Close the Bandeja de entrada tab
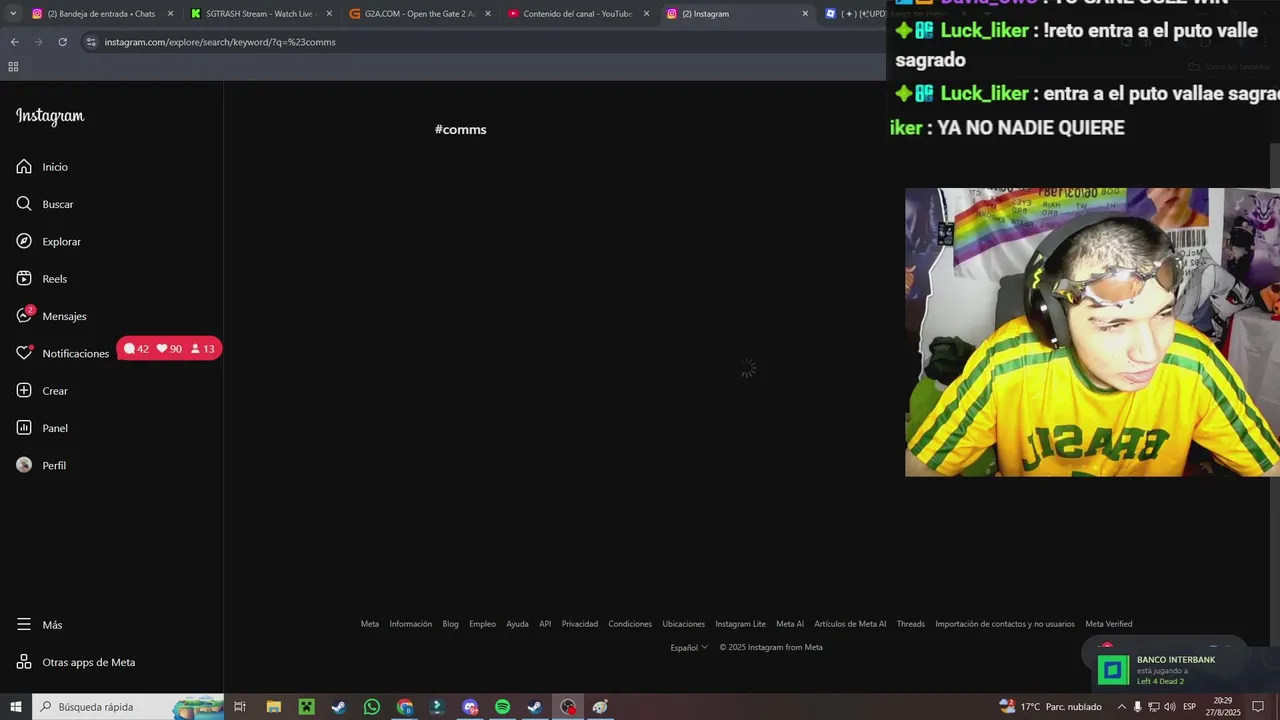Screen dimensions: 1280x720 tap(170, 14)
